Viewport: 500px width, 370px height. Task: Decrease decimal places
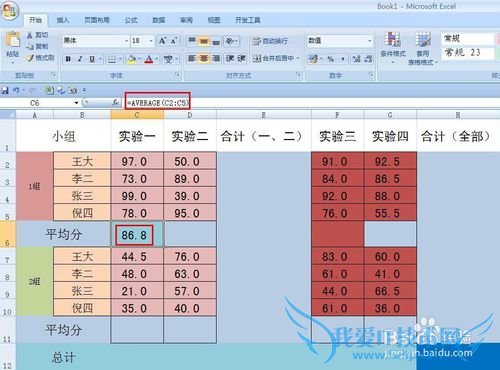[x=368, y=59]
